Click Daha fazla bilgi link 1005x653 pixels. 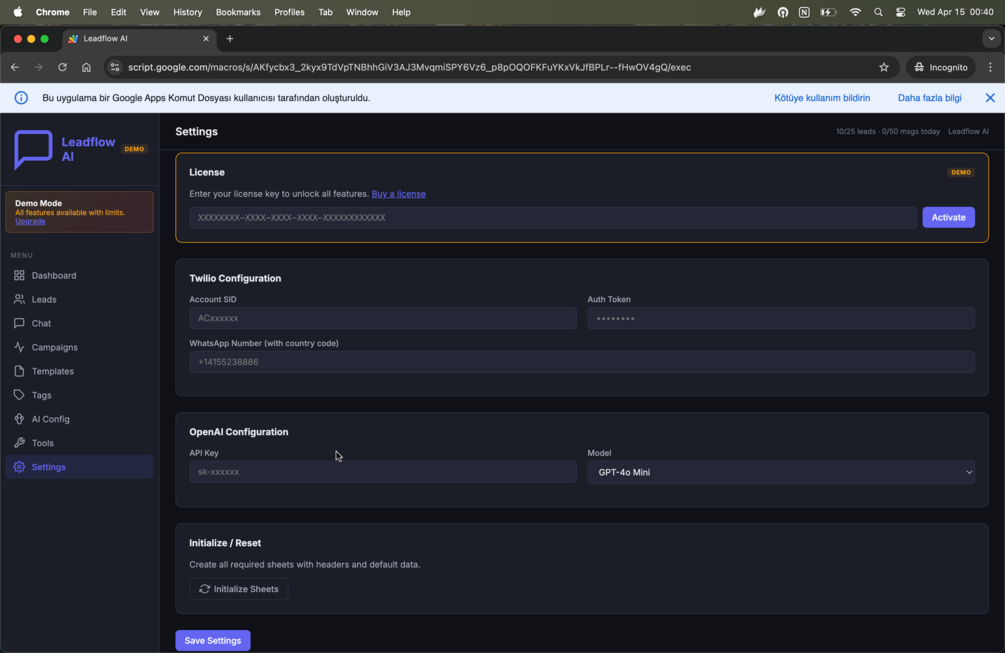click(x=929, y=98)
